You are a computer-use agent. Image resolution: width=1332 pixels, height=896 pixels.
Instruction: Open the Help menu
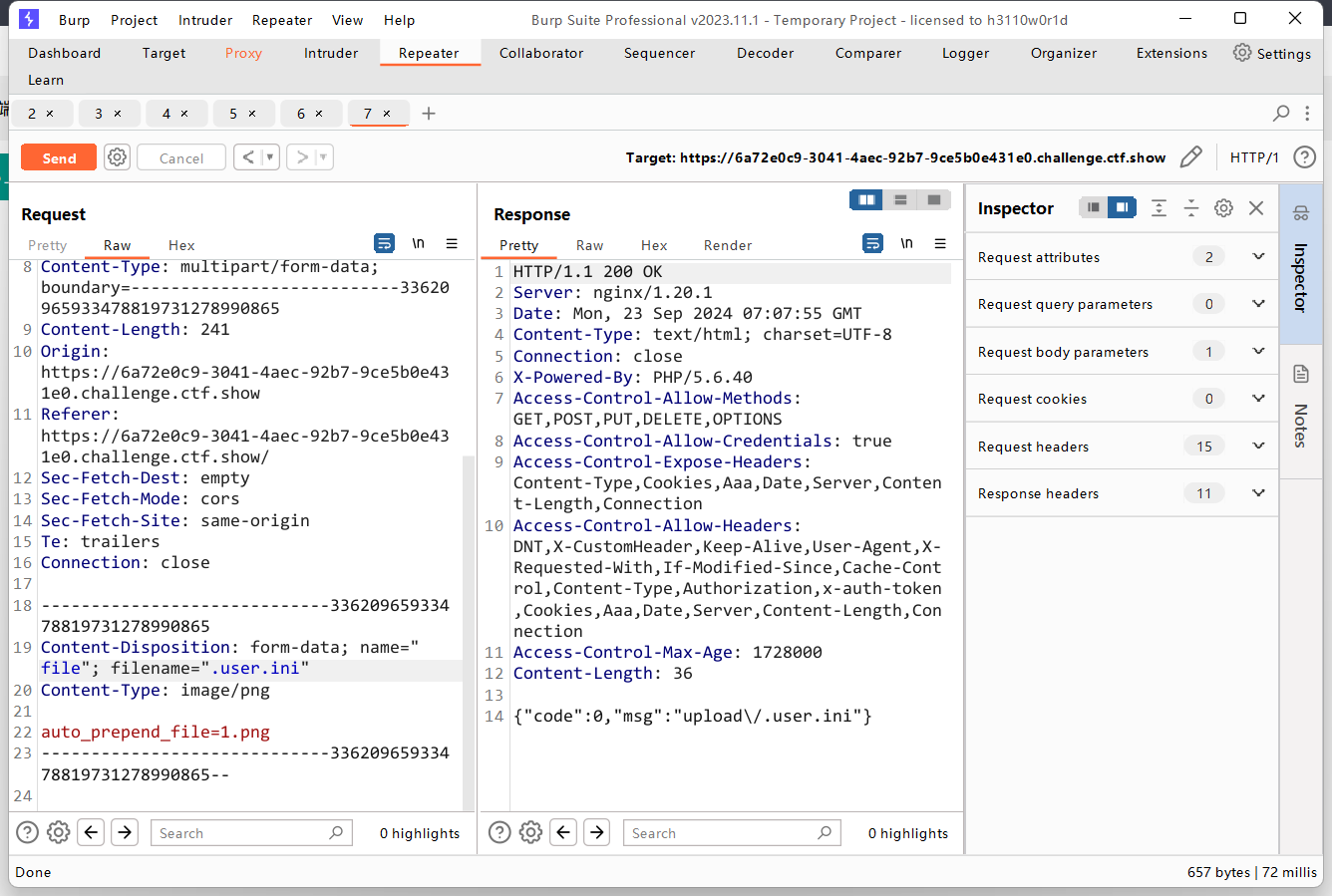(x=399, y=20)
